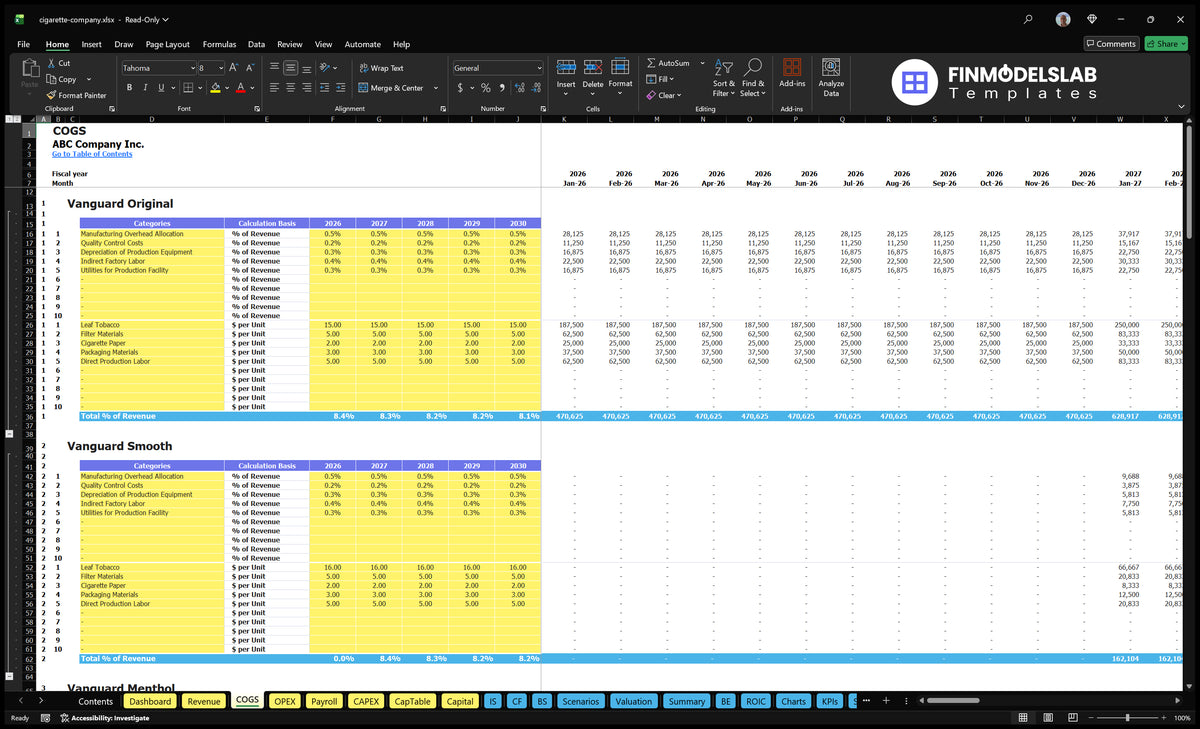Image resolution: width=1200 pixels, height=729 pixels.
Task: Click the Delete cells icon
Action: [593, 68]
